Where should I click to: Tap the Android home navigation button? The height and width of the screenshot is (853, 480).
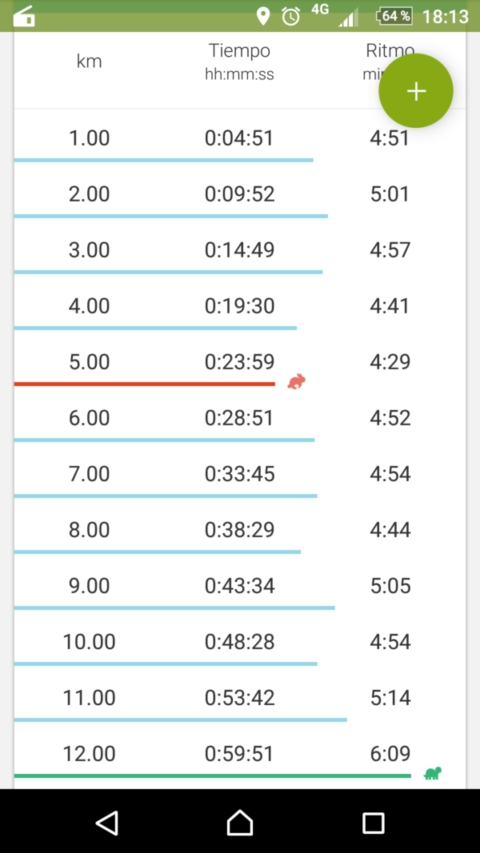(240, 822)
